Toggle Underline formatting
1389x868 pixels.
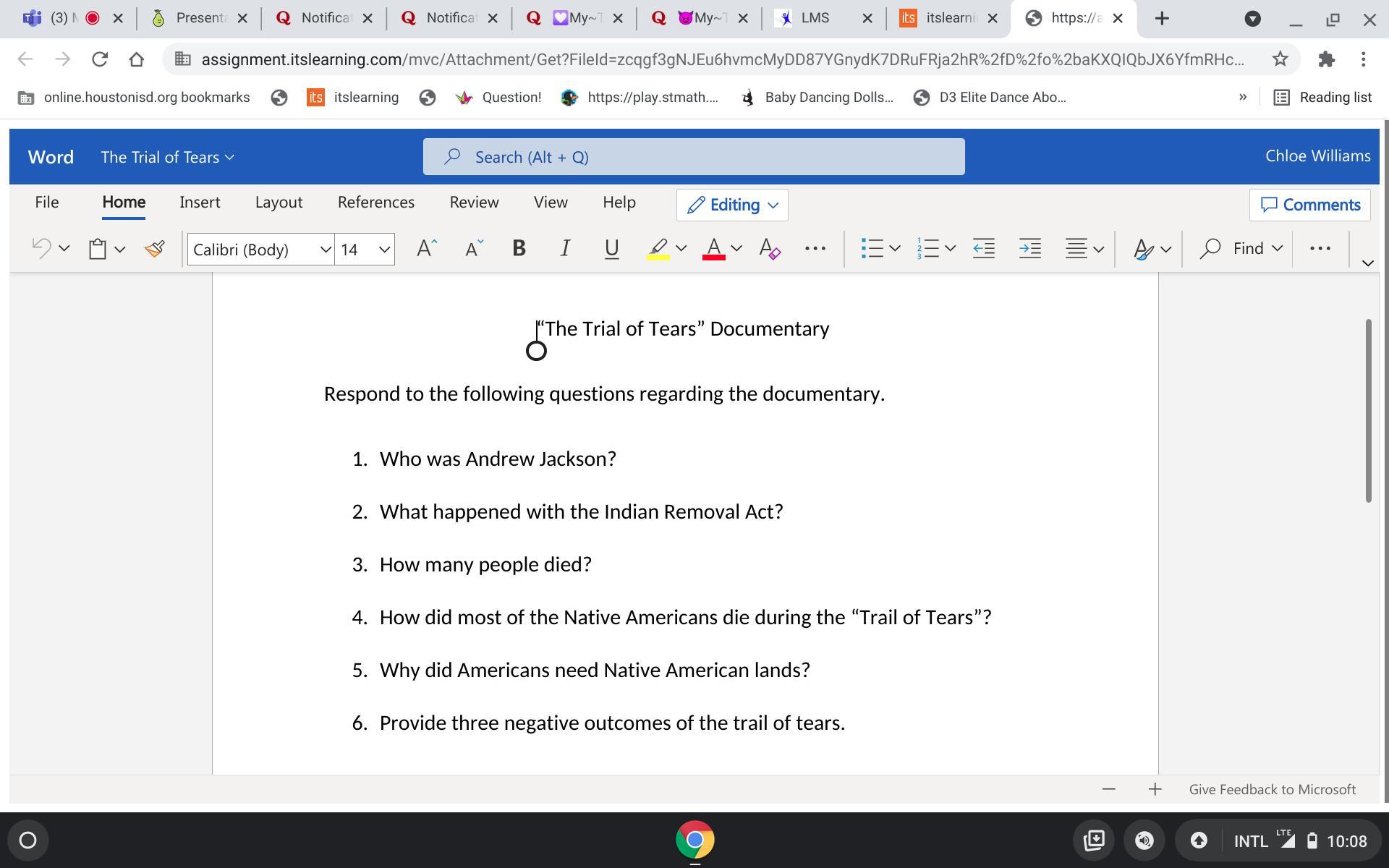[611, 249]
